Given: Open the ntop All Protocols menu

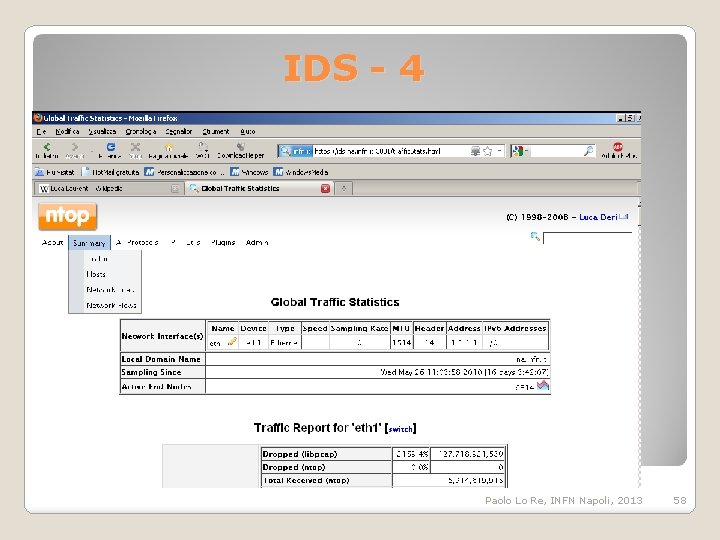Looking at the screenshot, I should pyautogui.click(x=137, y=242).
